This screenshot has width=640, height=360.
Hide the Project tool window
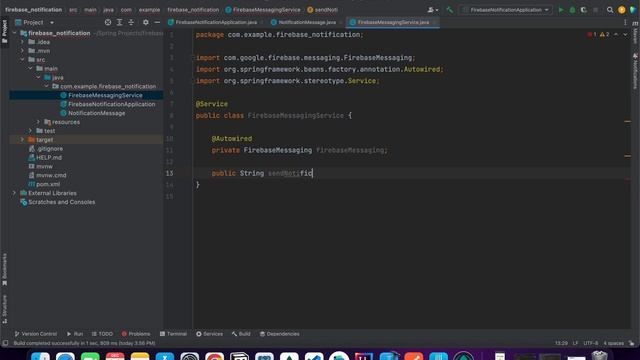(x=157, y=22)
